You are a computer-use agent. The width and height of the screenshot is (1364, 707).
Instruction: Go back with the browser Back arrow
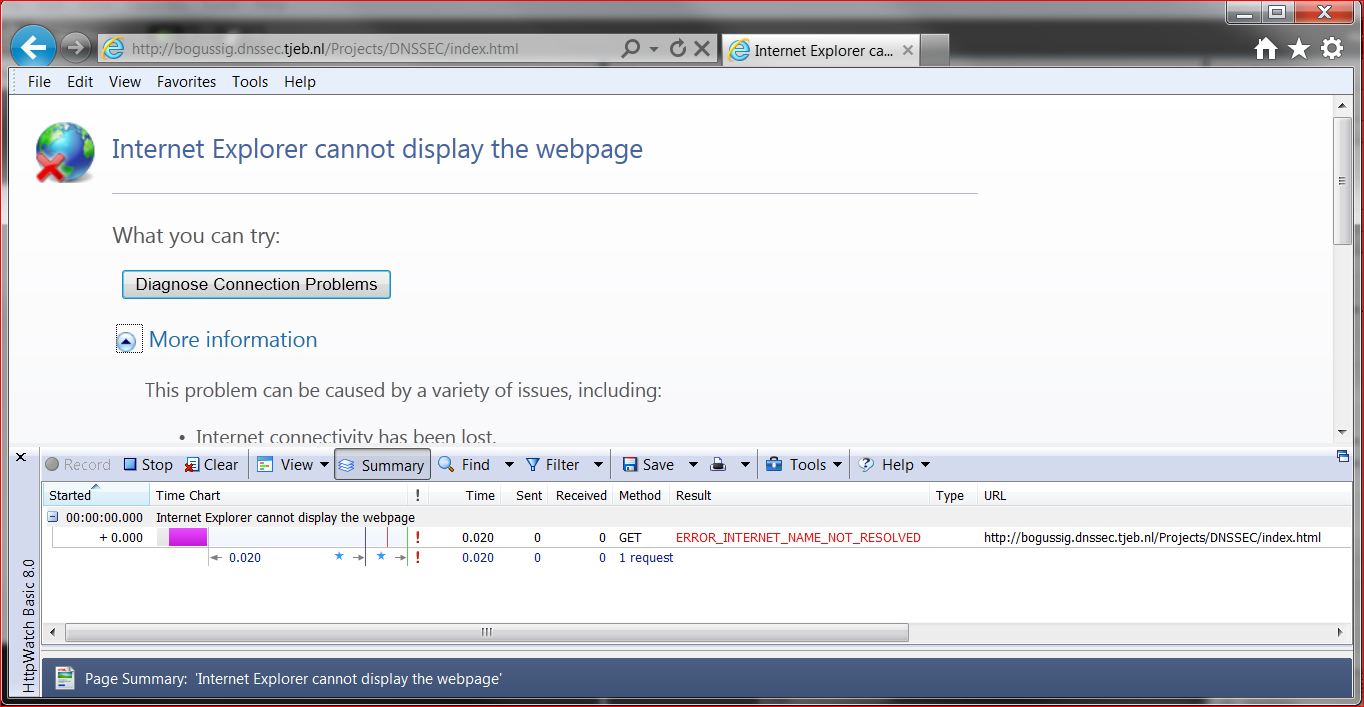pos(33,47)
